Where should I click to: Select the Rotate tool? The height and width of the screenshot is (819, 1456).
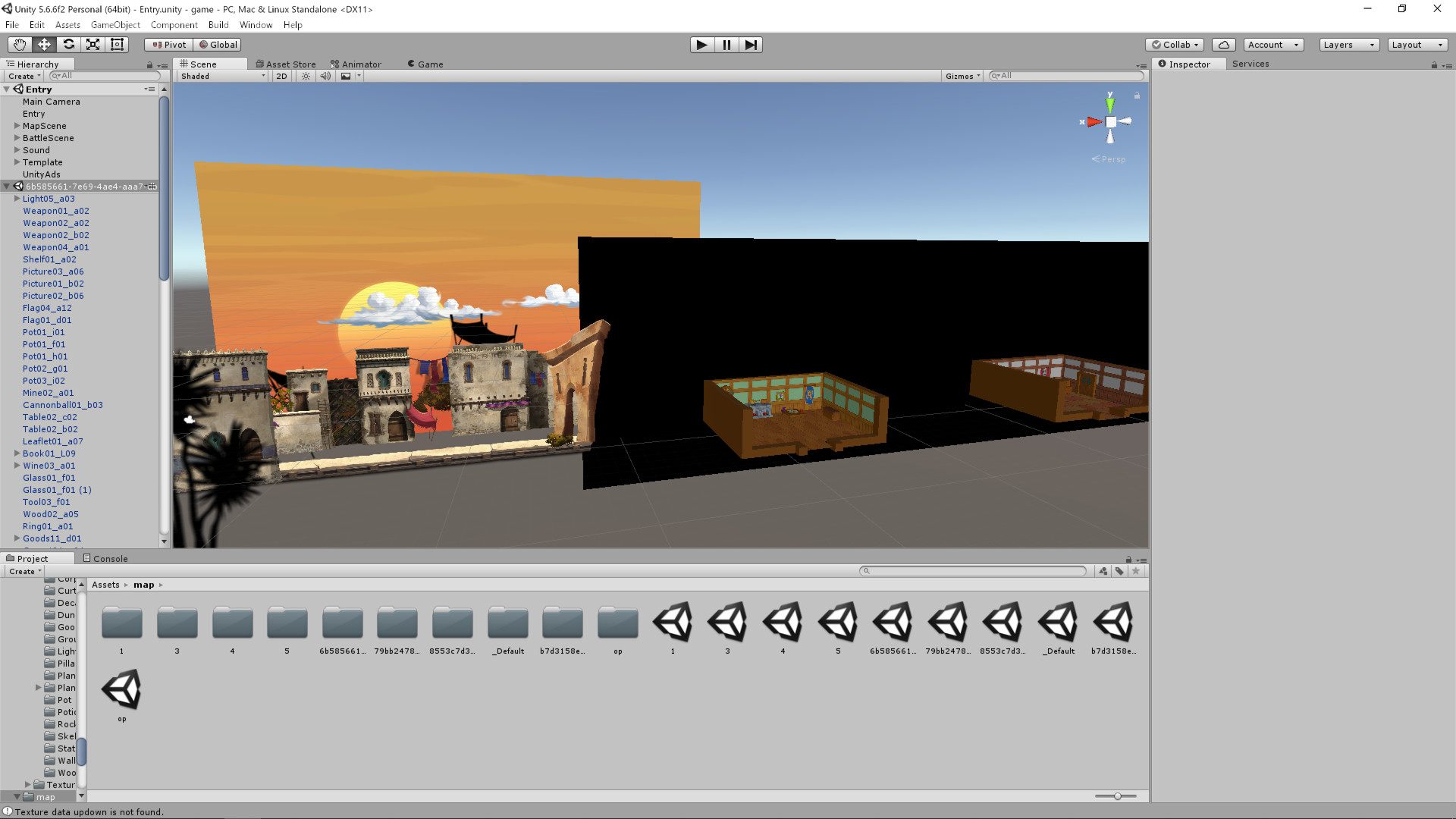pyautogui.click(x=68, y=44)
